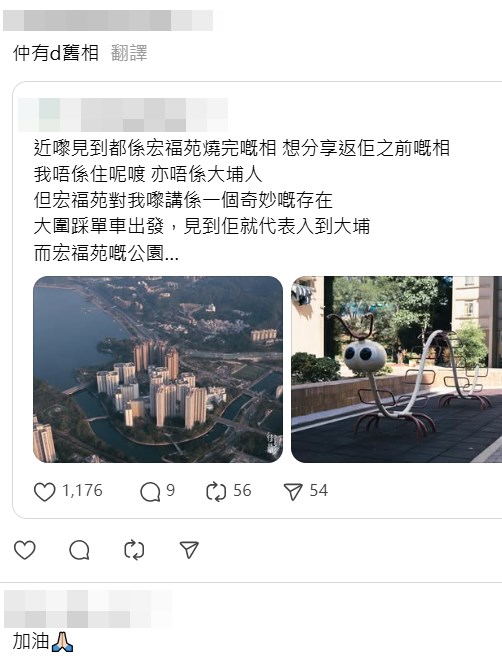Expand the truncated text 而宏福苑嘅公園...

(x=106, y=253)
